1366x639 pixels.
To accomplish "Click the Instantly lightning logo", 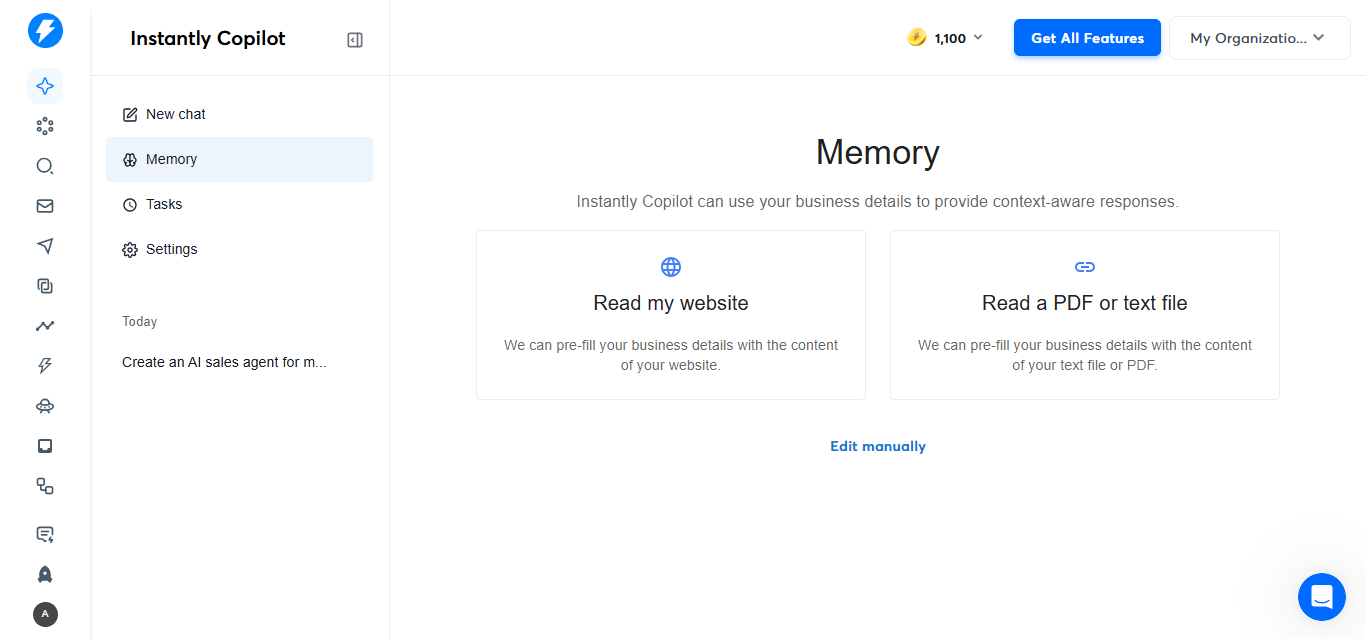I will tap(45, 31).
